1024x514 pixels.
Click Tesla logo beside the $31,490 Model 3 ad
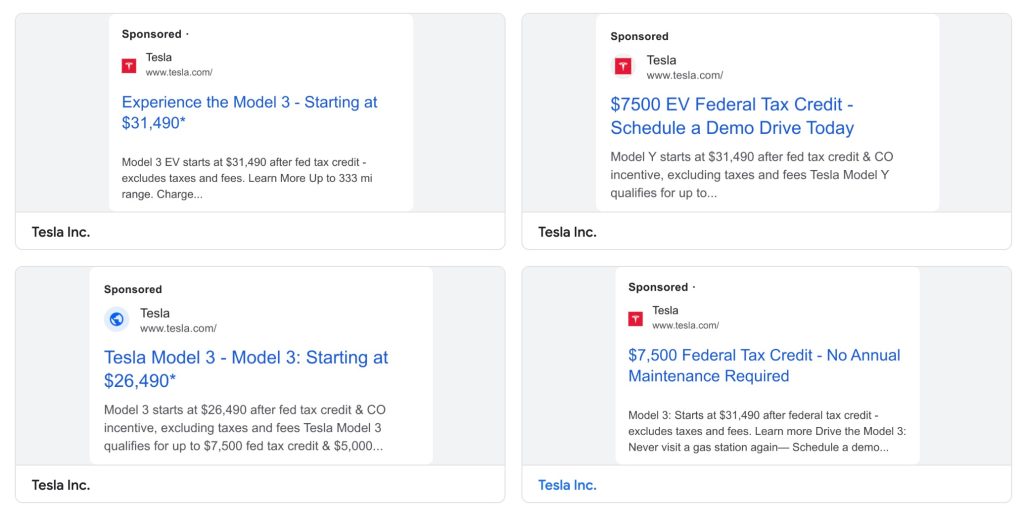pyautogui.click(x=129, y=65)
